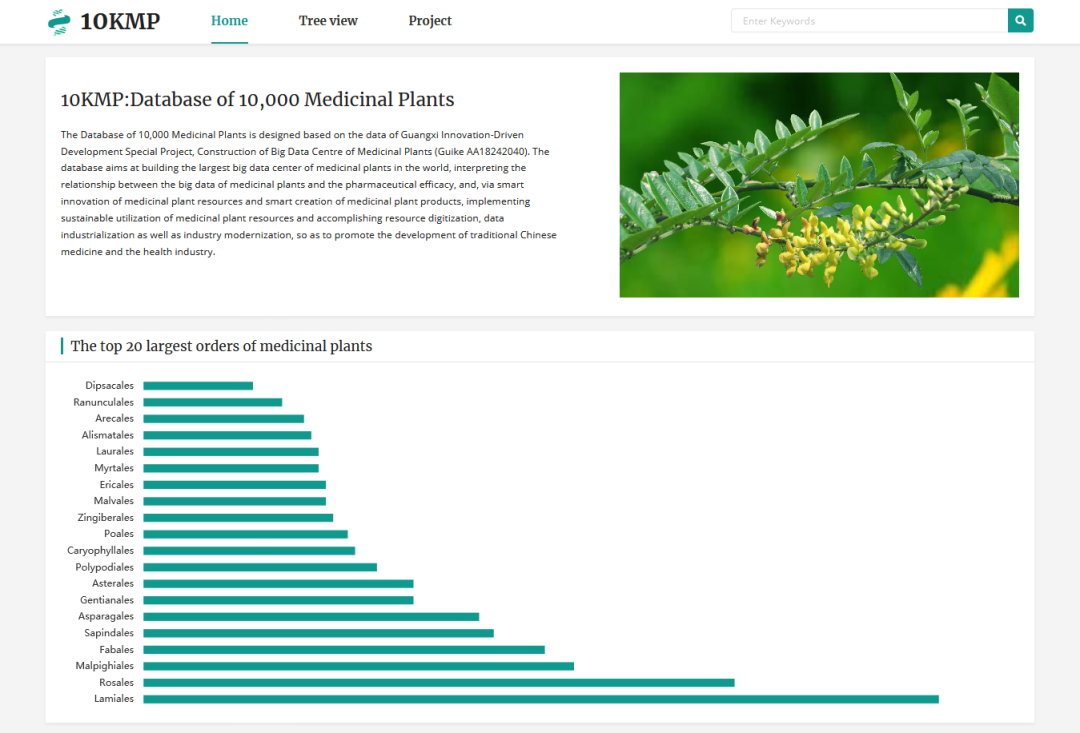
Task: Switch to the Tree view tab
Action: (328, 21)
